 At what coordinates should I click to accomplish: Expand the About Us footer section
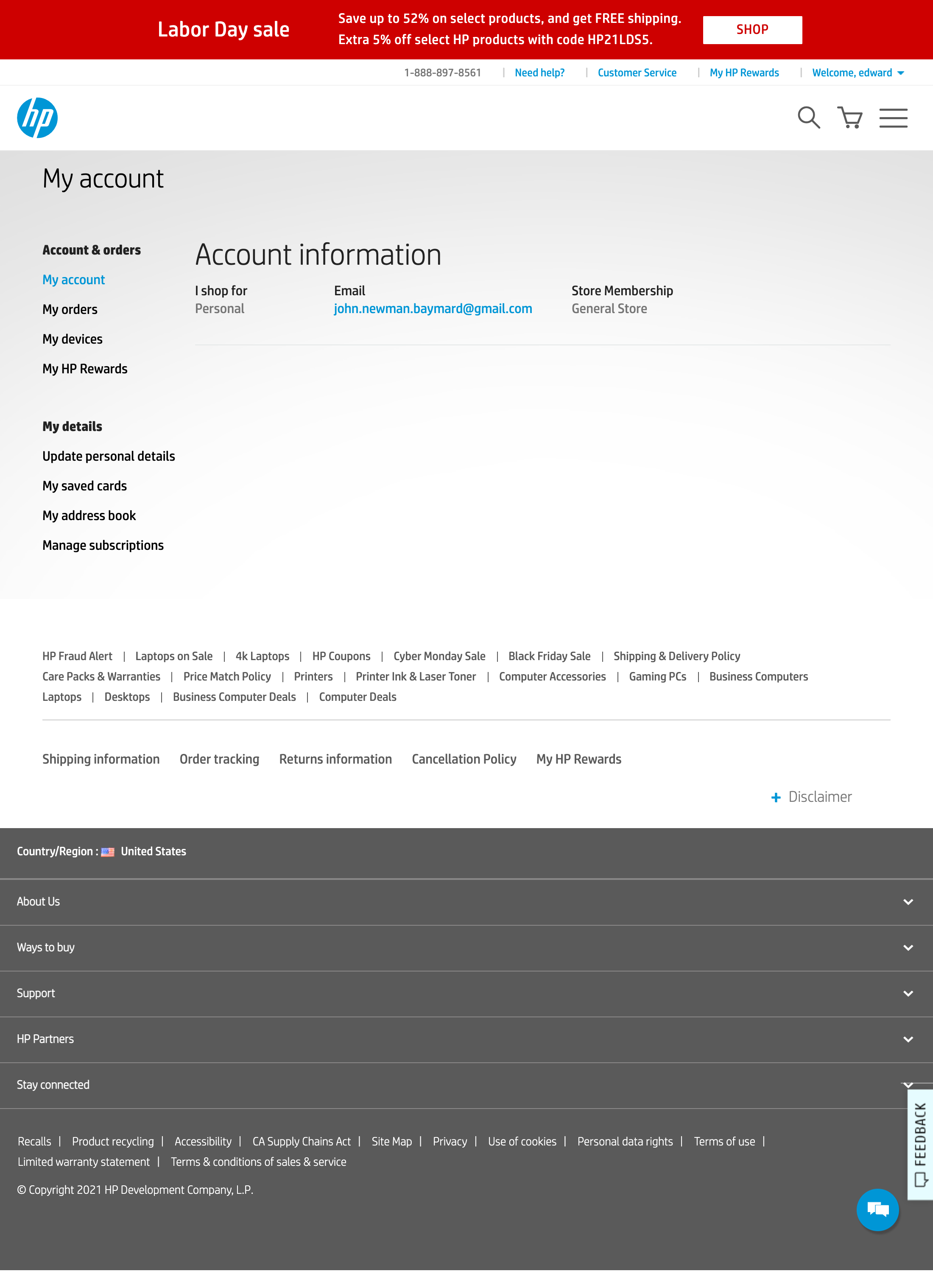908,901
